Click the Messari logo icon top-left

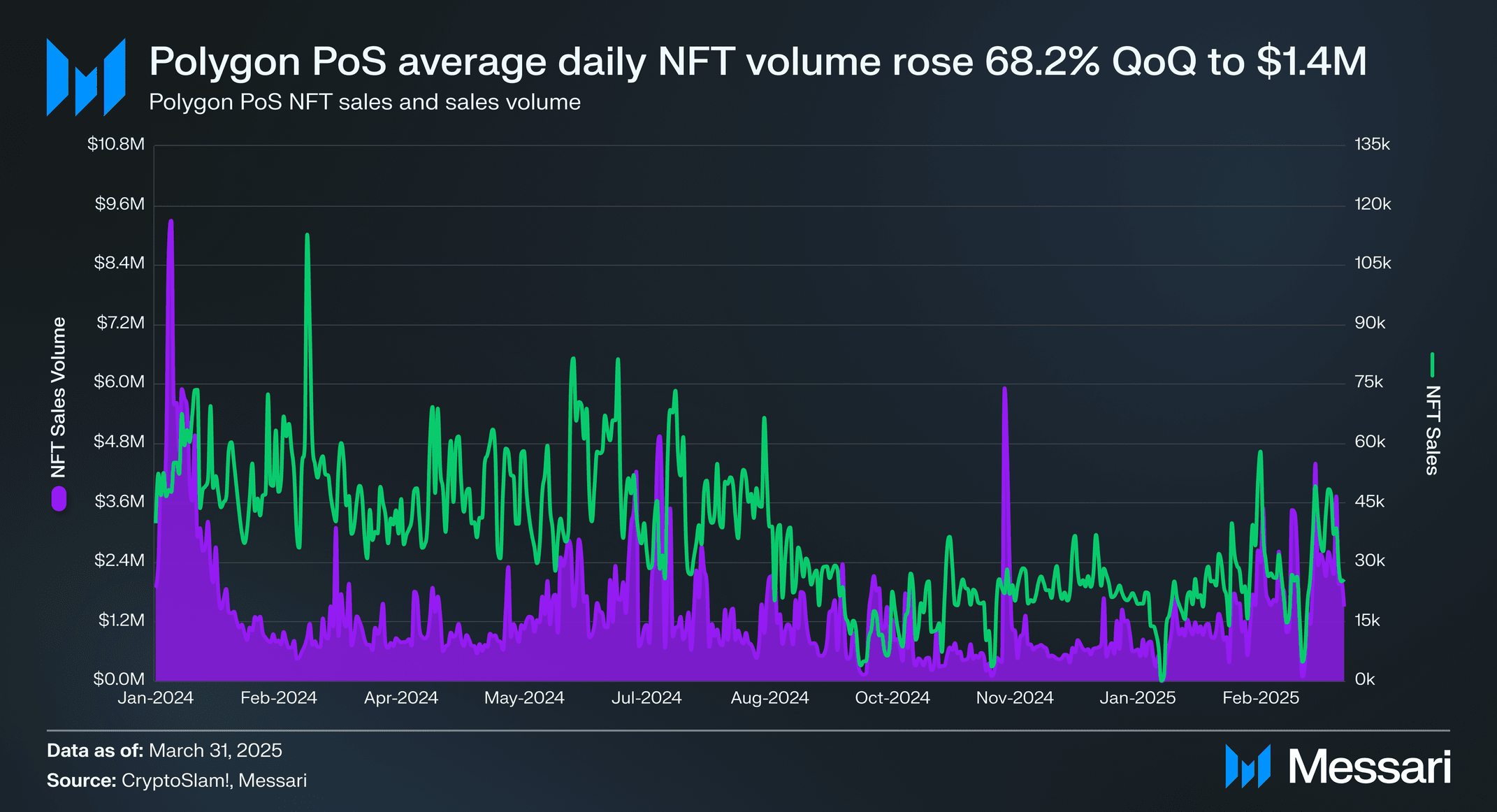pos(85,77)
